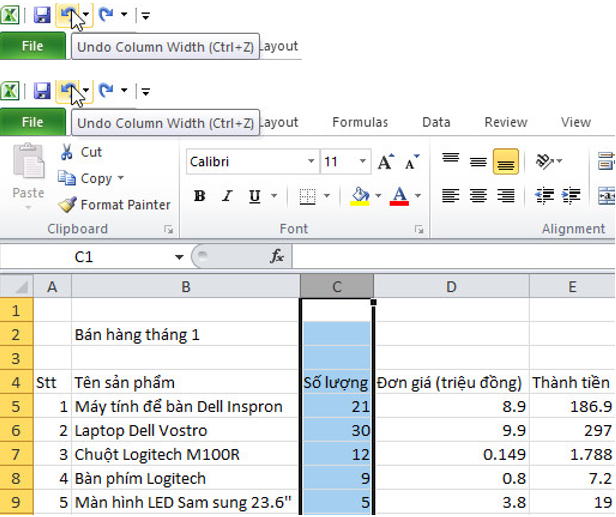
Task: Decrease font size with Shrink Font icon
Action: coord(412,161)
